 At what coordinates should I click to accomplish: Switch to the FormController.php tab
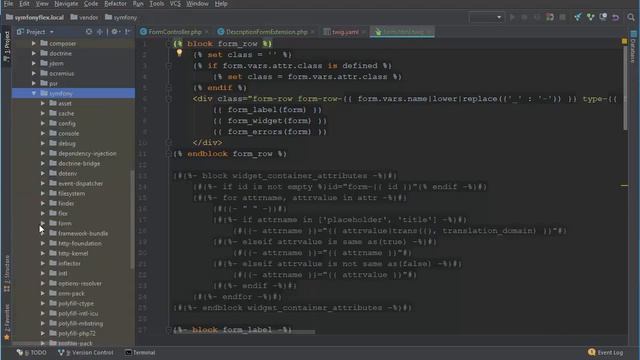(x=174, y=31)
